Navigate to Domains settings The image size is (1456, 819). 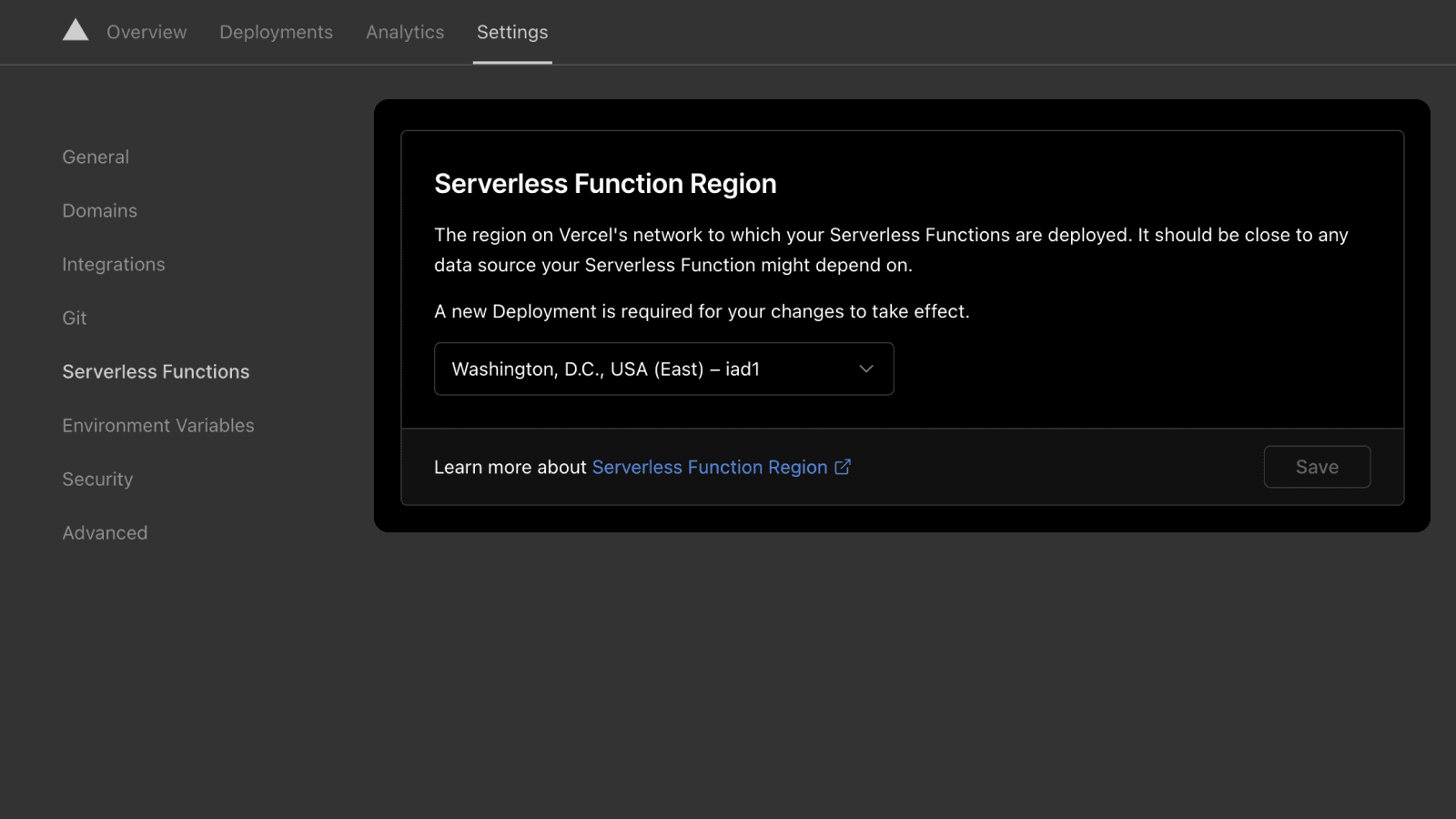99,210
